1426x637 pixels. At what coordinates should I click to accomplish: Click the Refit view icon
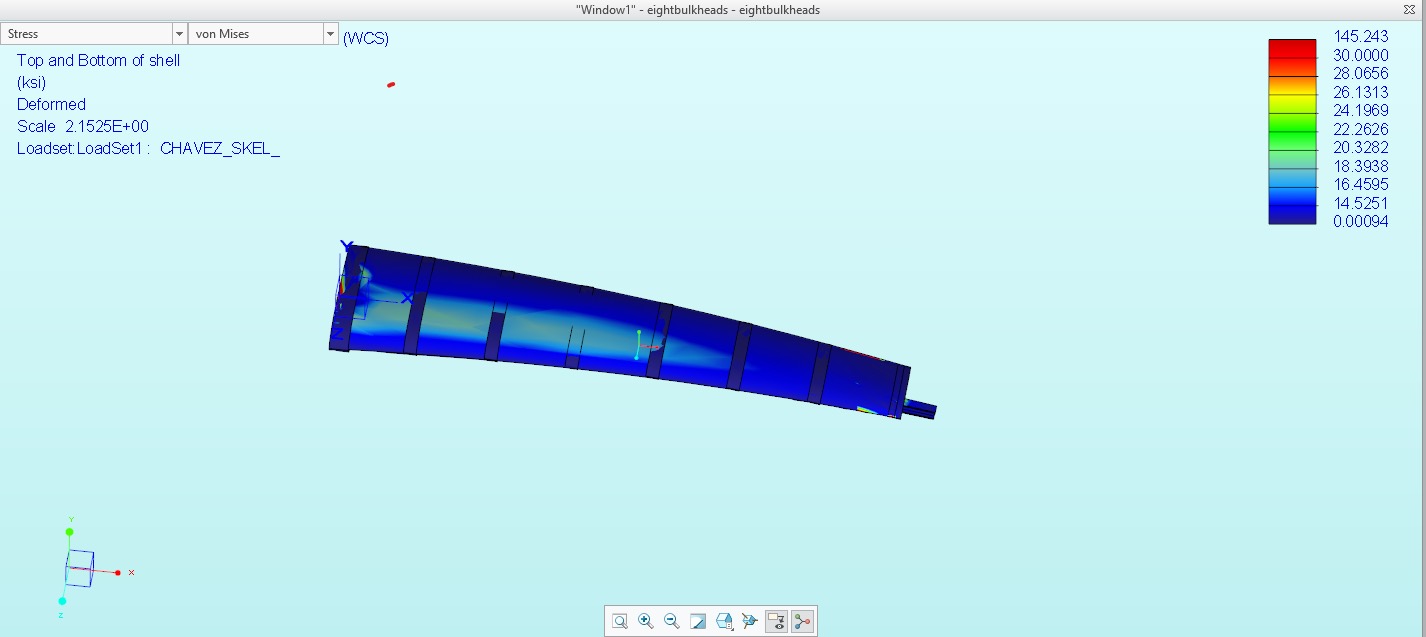[x=620, y=621]
